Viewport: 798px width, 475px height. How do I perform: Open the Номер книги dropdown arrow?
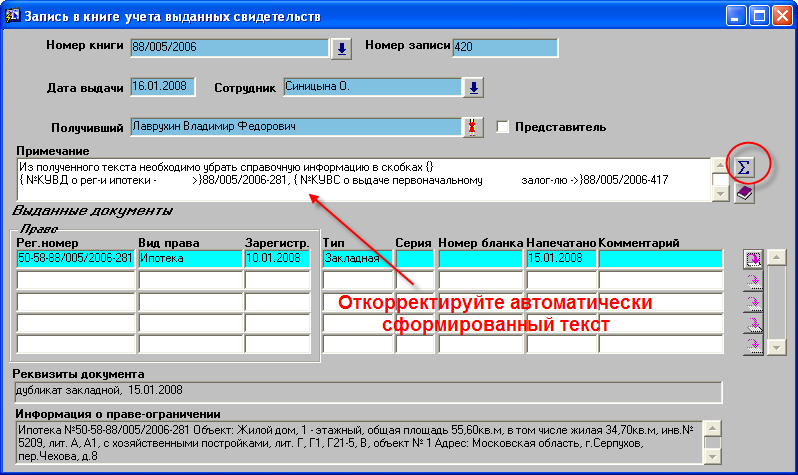(x=341, y=49)
